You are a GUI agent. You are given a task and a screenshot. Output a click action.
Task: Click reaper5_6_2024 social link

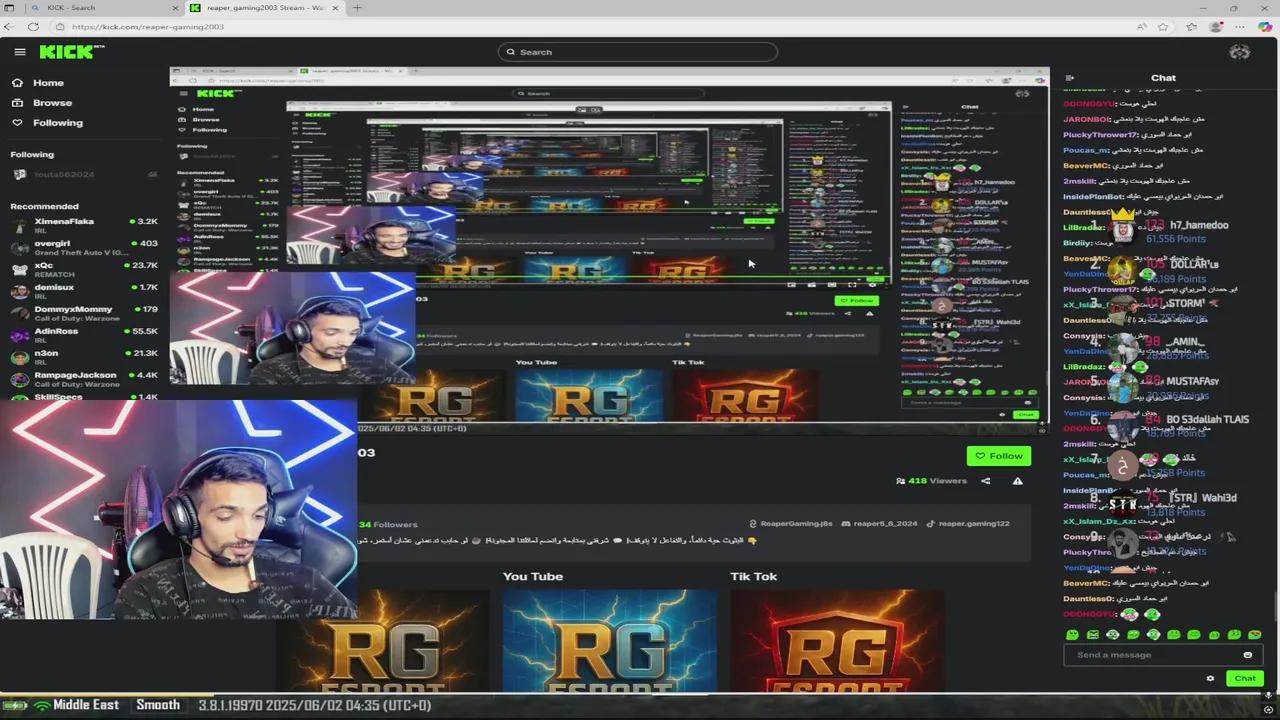[879, 524]
